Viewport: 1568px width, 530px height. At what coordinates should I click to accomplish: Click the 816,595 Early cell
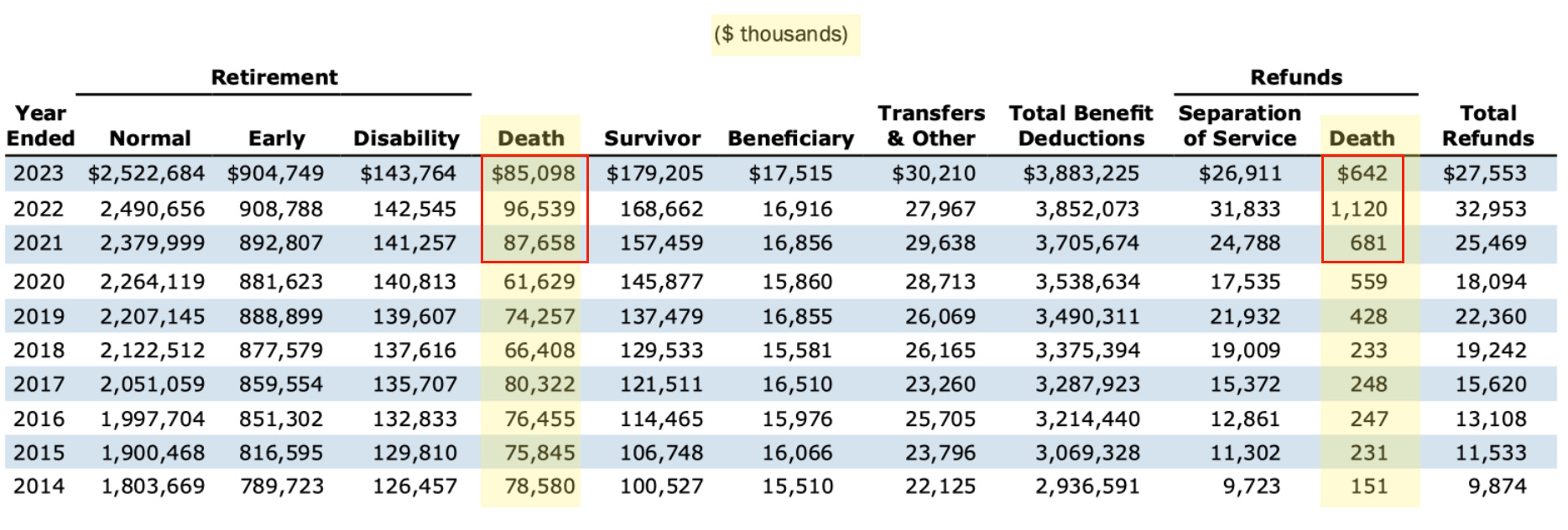[x=282, y=453]
